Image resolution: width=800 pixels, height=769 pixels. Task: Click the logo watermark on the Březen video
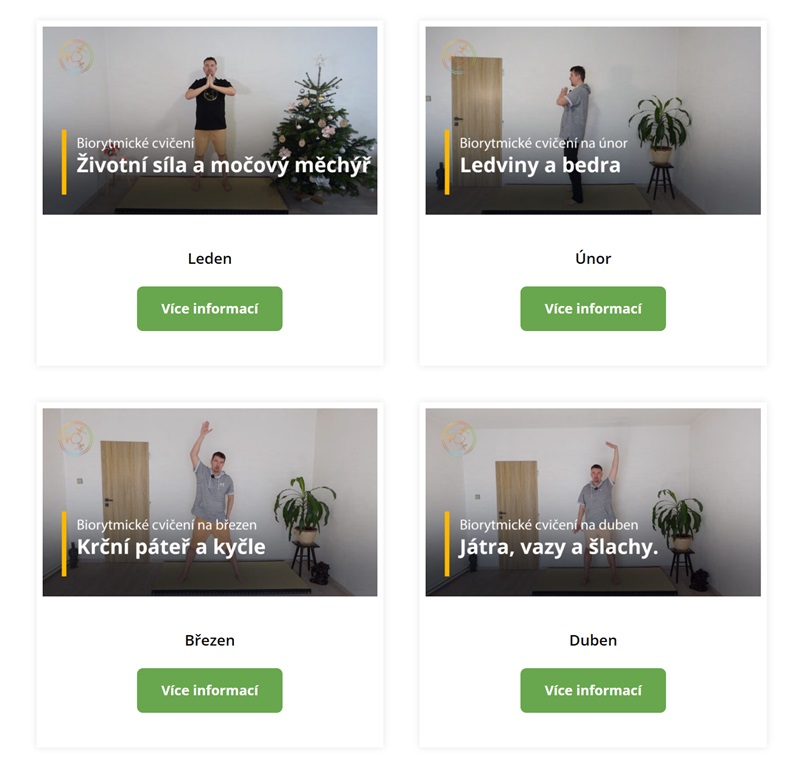pos(76,438)
